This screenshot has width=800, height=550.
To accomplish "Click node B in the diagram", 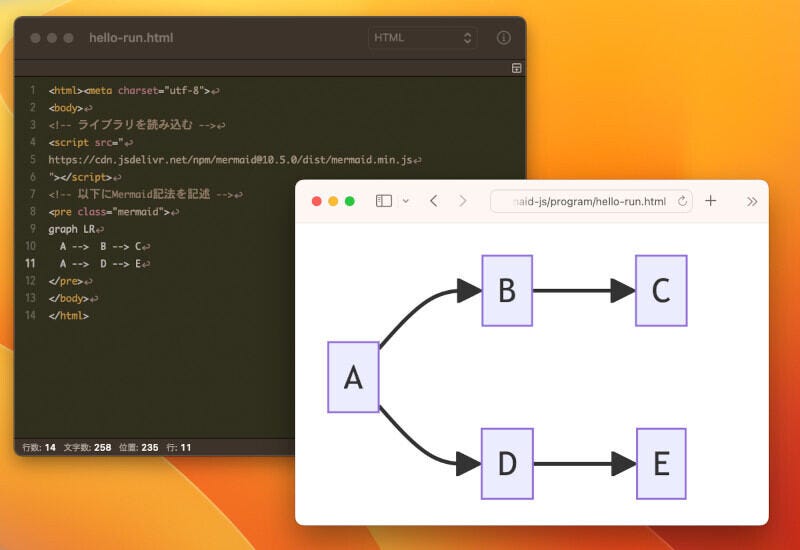I will [x=507, y=291].
